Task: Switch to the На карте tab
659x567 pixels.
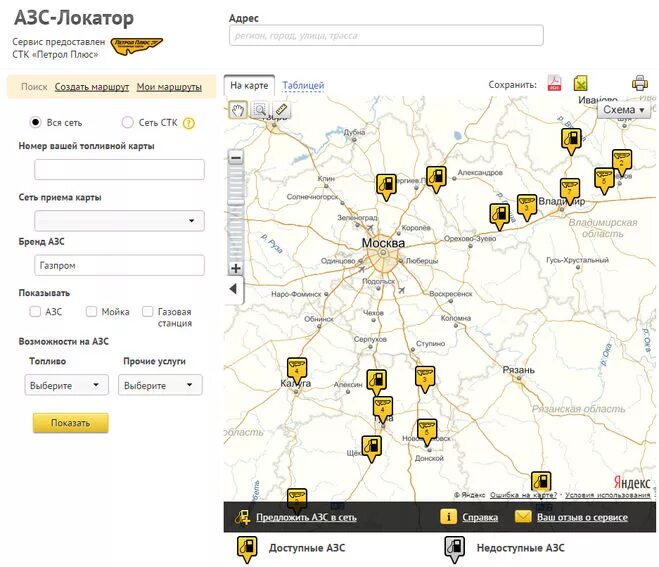Action: [249, 85]
